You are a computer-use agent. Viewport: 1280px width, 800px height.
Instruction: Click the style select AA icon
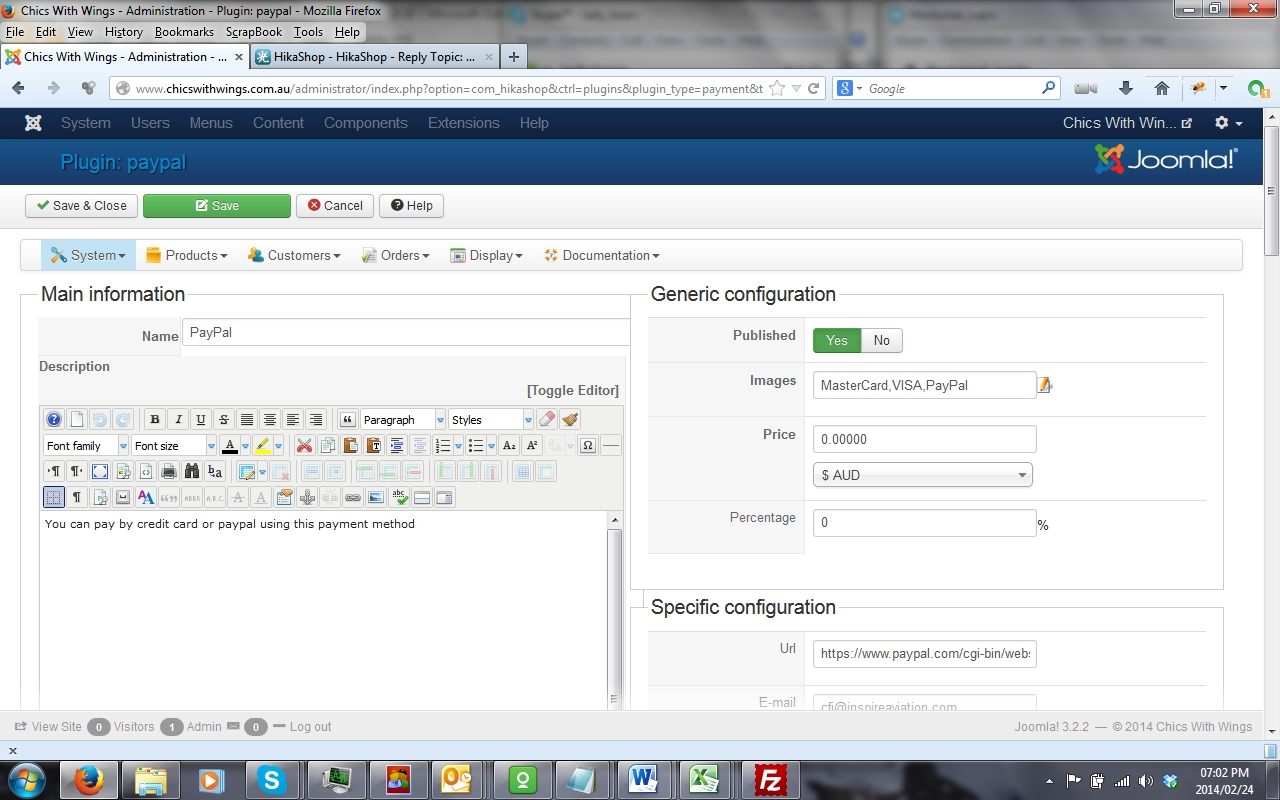[146, 497]
